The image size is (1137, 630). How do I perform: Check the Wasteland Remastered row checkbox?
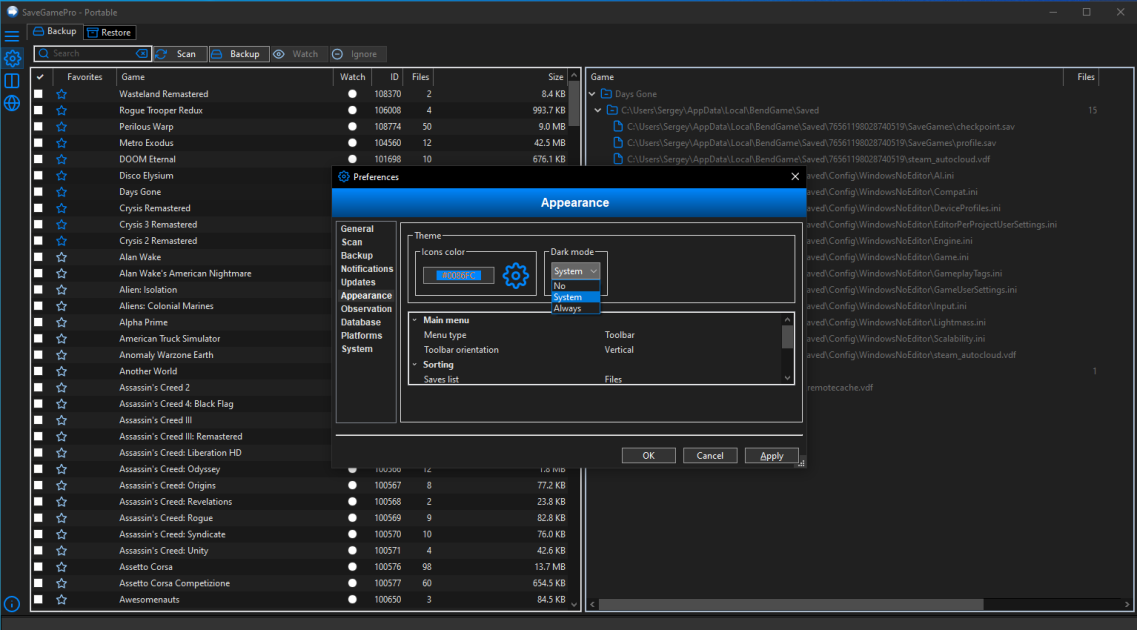click(38, 94)
